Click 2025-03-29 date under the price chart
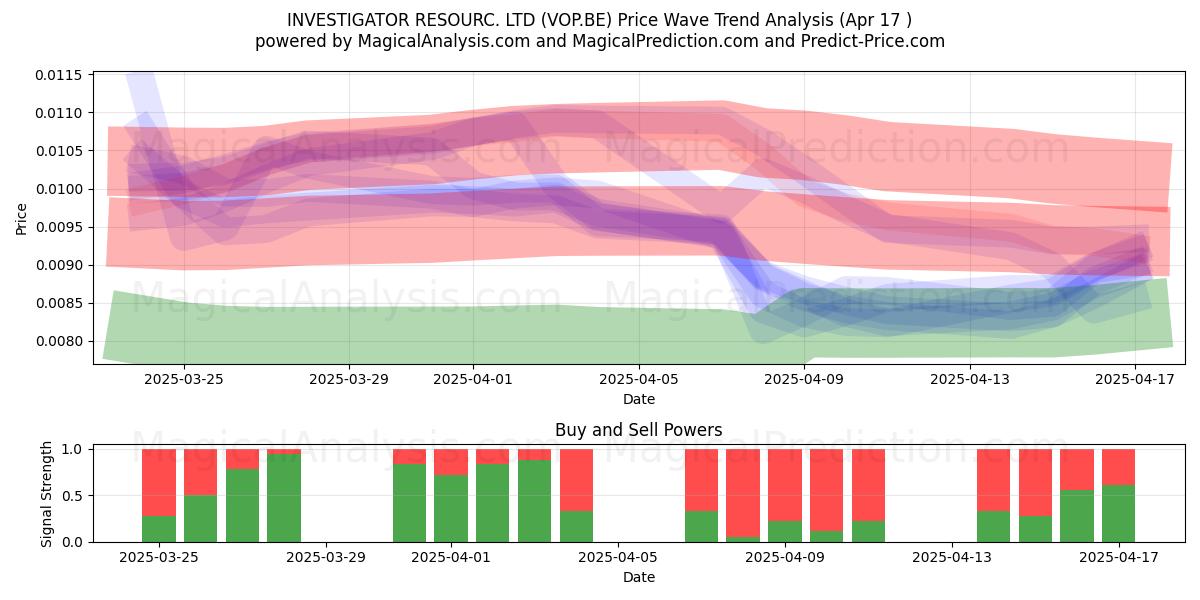 349,380
